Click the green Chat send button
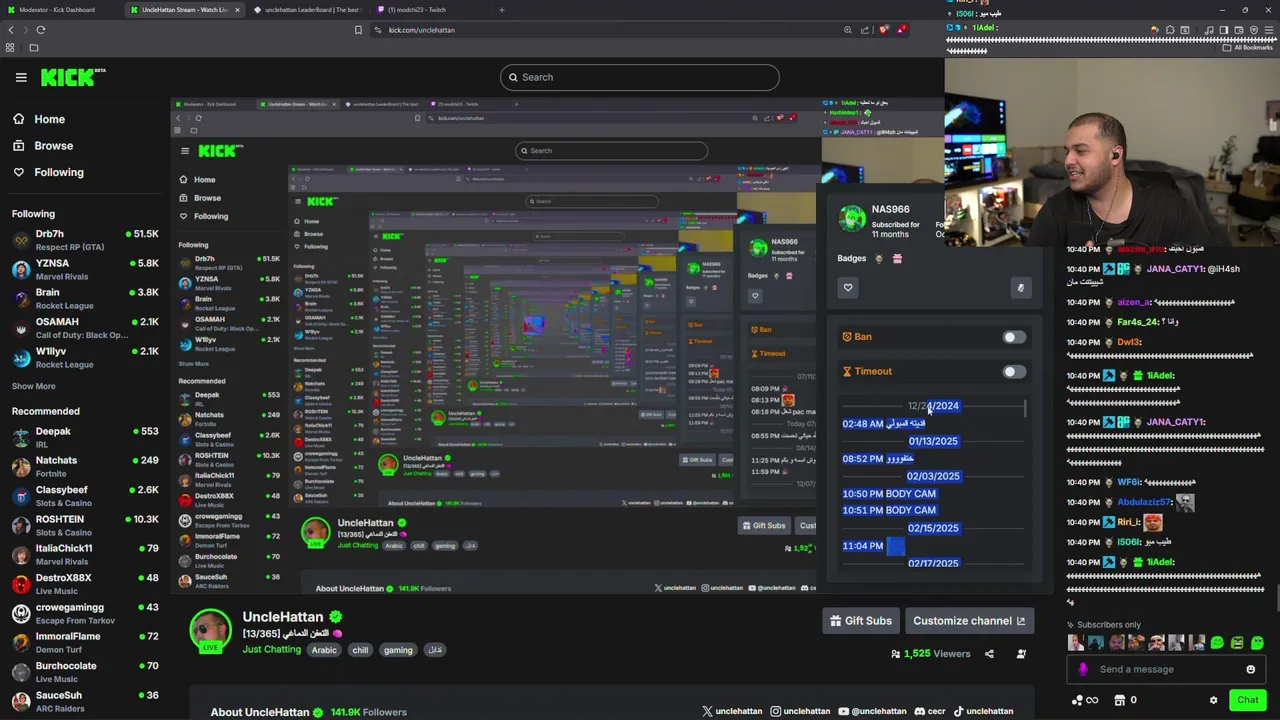 point(1247,700)
